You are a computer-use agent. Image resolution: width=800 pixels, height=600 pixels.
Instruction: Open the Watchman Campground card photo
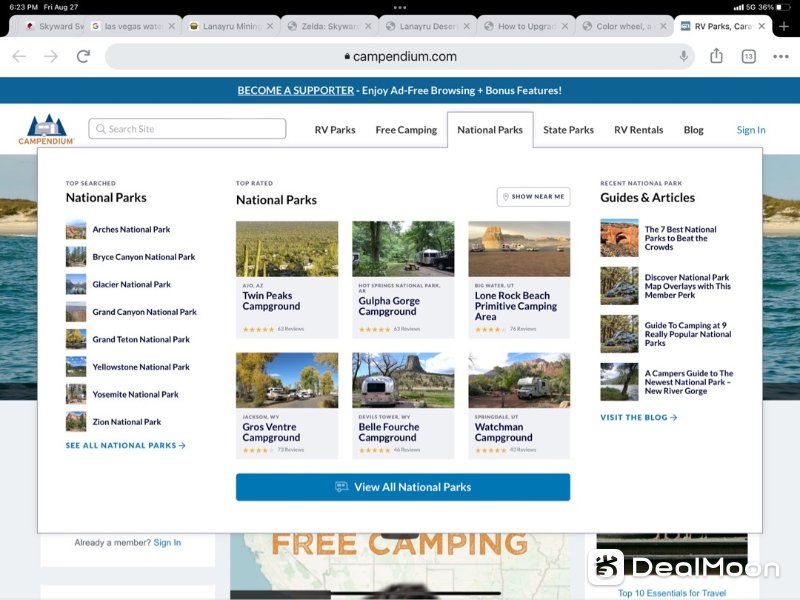(x=519, y=380)
